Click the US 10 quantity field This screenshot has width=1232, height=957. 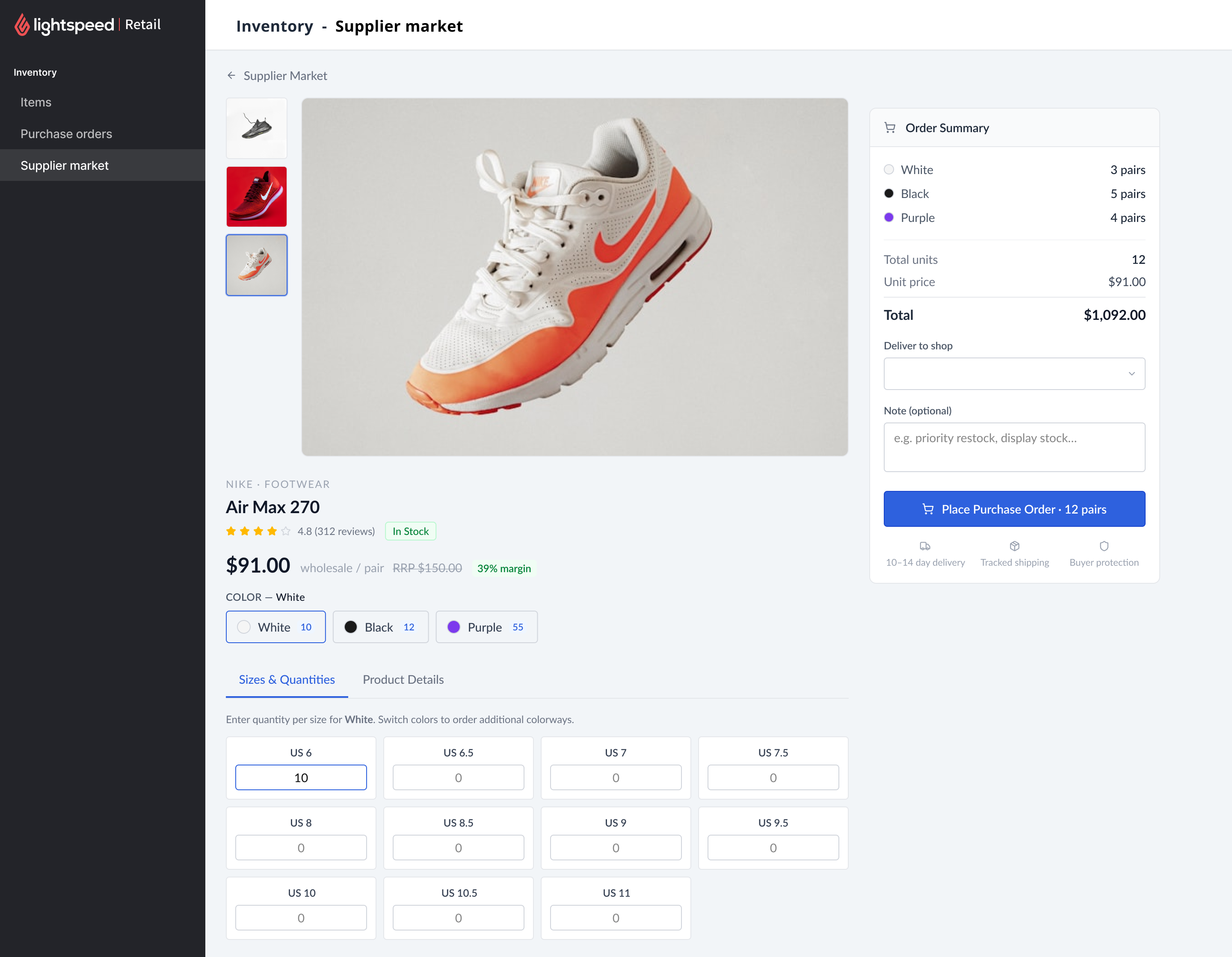click(x=301, y=918)
